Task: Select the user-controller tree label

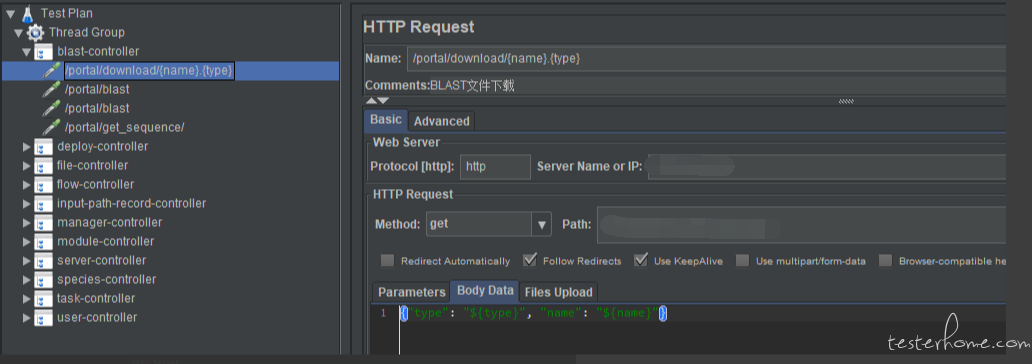Action: click(97, 317)
